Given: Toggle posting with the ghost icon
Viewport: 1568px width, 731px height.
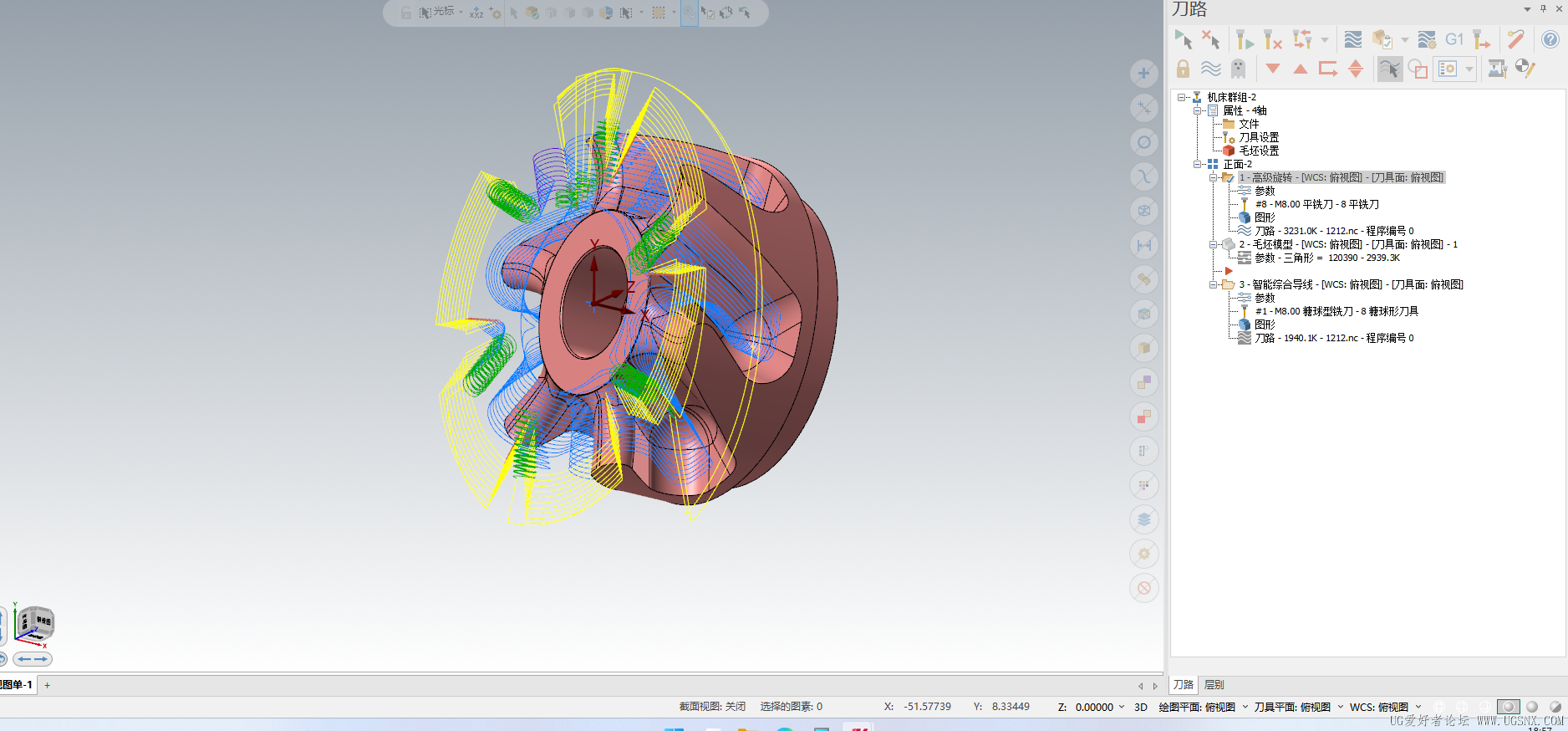Looking at the screenshot, I should pyautogui.click(x=1238, y=69).
